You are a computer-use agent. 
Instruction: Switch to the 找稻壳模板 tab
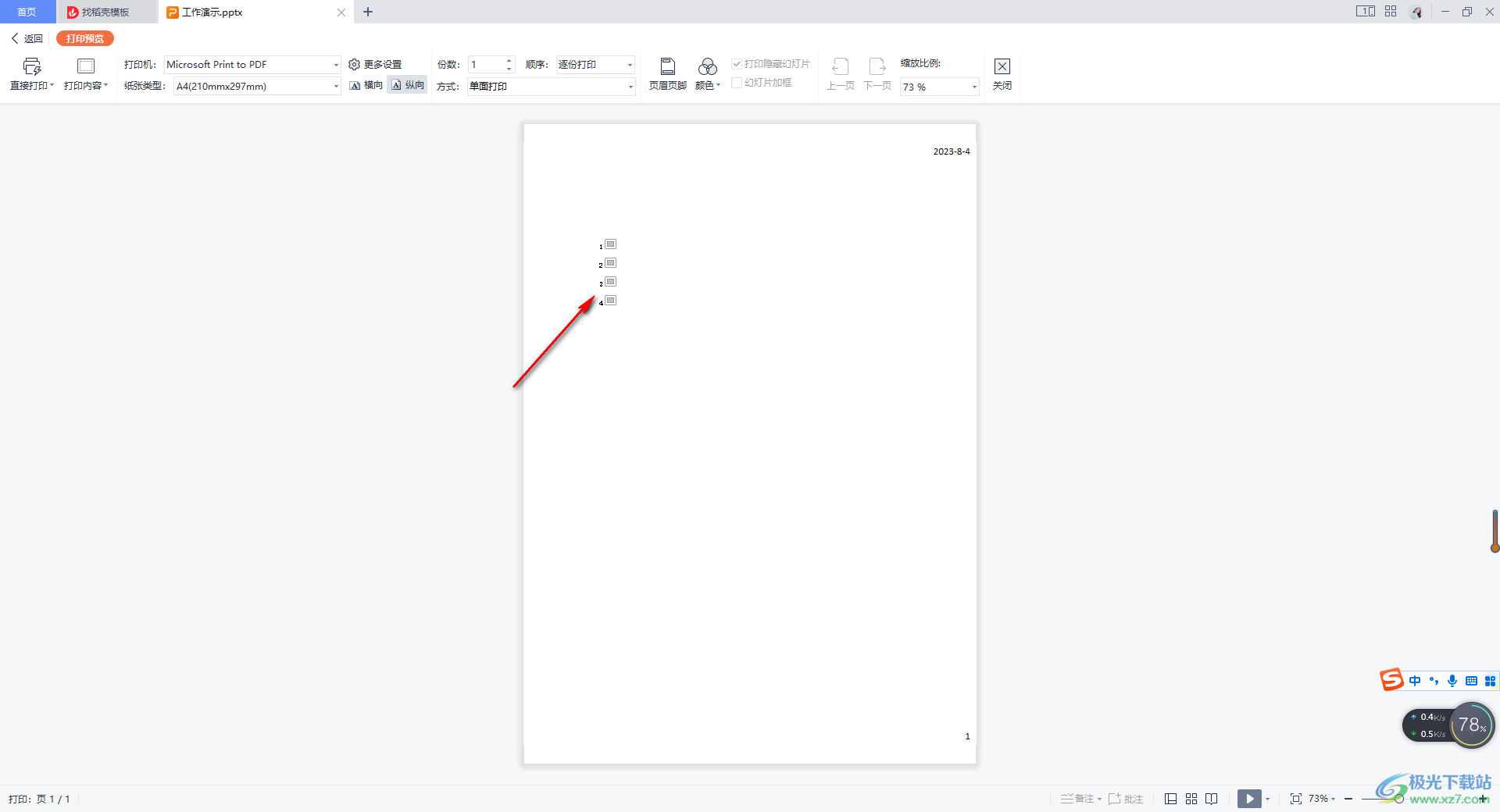click(x=106, y=12)
